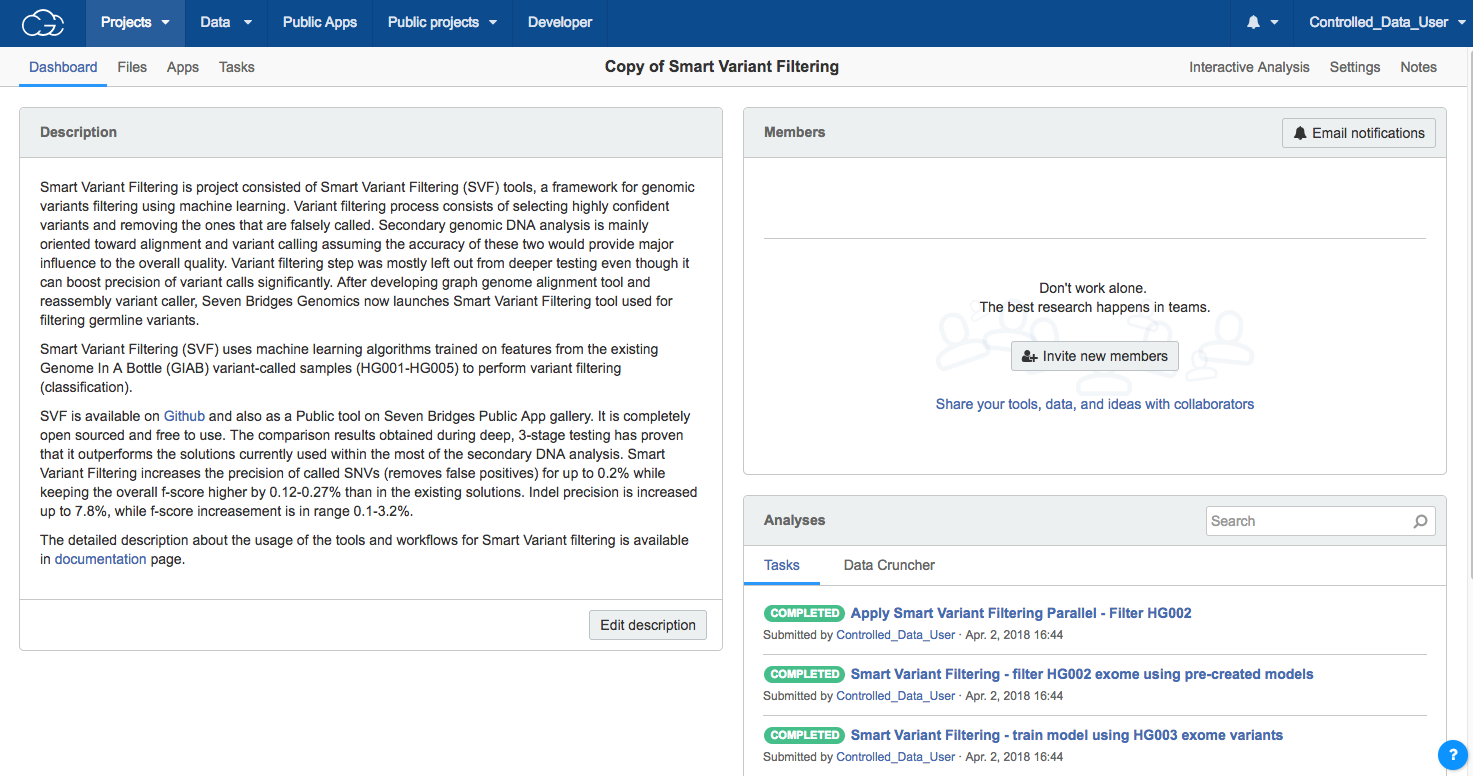The image size is (1473, 776).
Task: Switch to the Apps tab
Action: click(183, 67)
